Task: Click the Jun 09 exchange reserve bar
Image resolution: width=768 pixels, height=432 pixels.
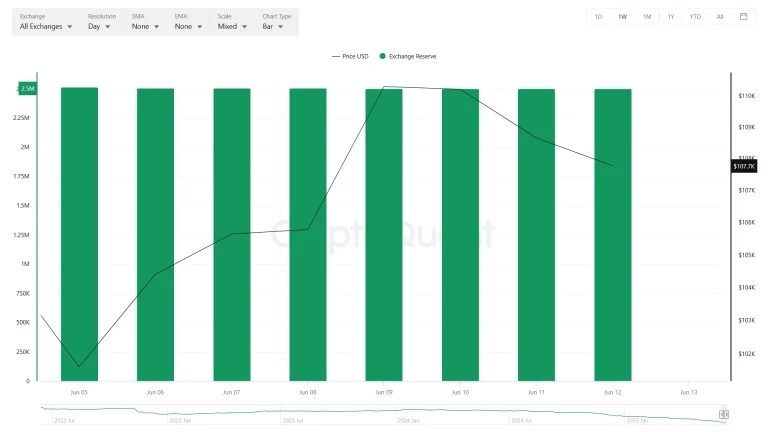Action: [x=384, y=234]
